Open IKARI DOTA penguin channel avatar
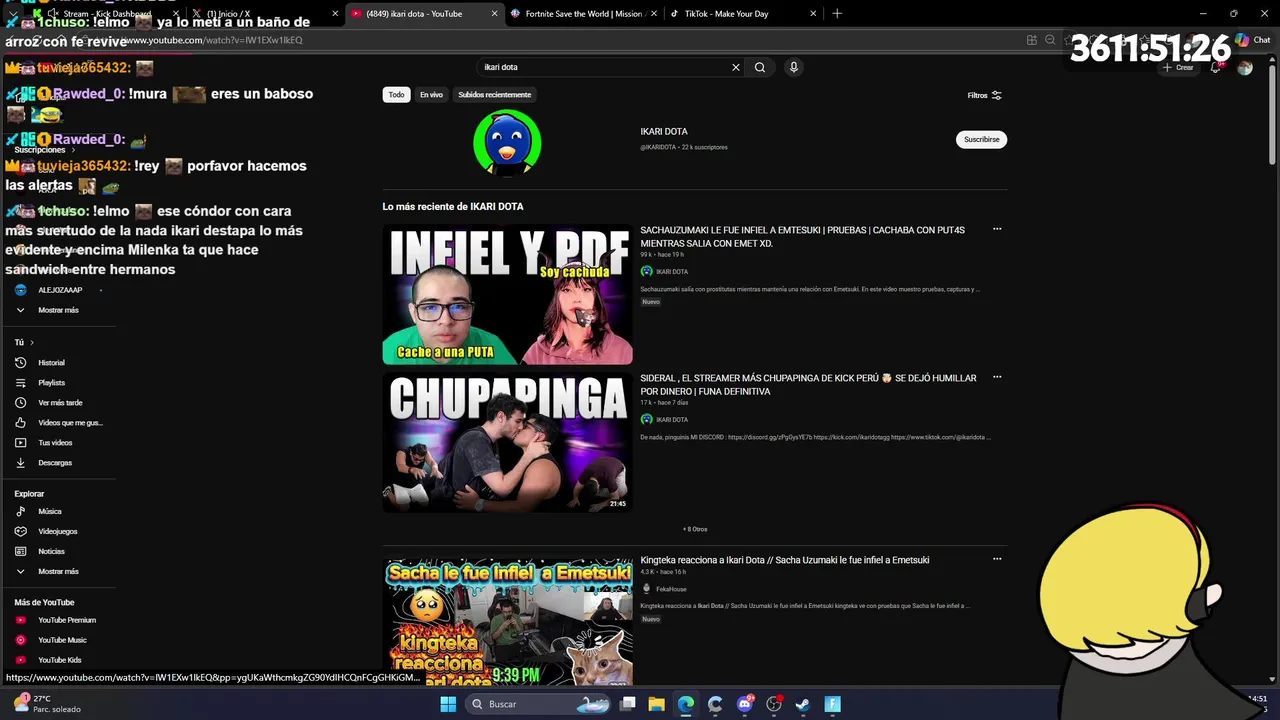The image size is (1280, 720). (507, 143)
